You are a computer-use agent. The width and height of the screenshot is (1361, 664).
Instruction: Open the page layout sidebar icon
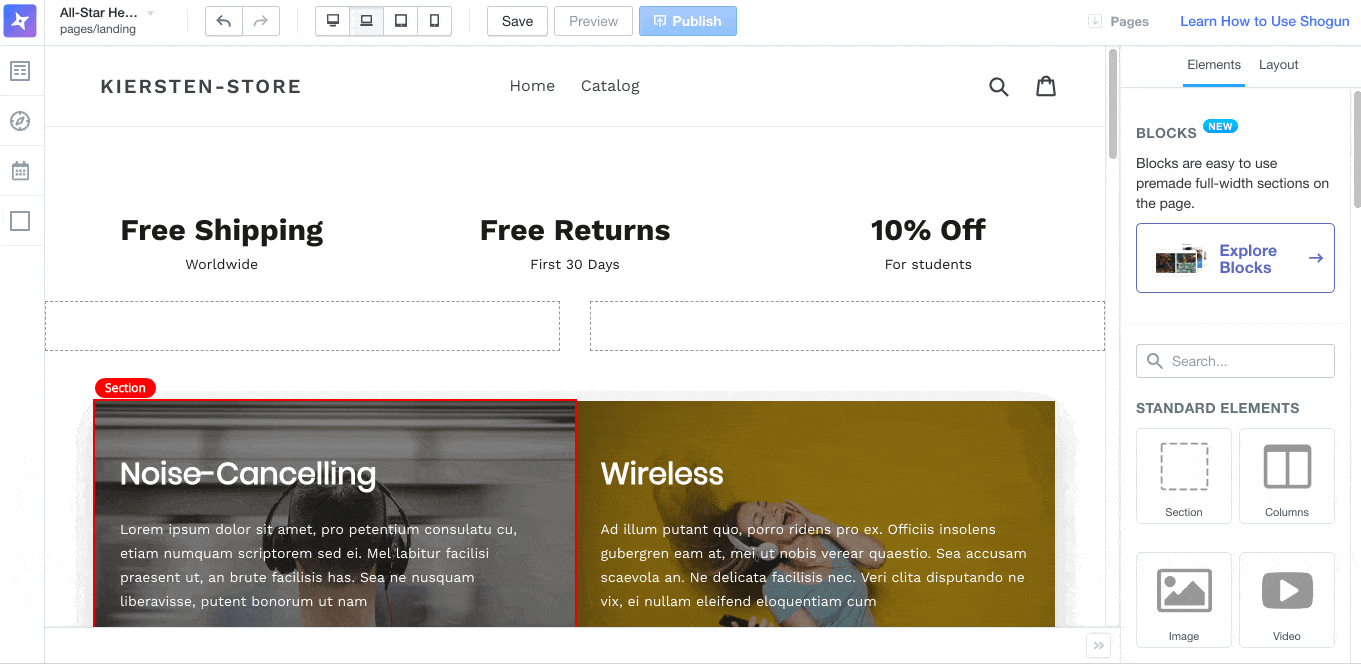point(20,71)
